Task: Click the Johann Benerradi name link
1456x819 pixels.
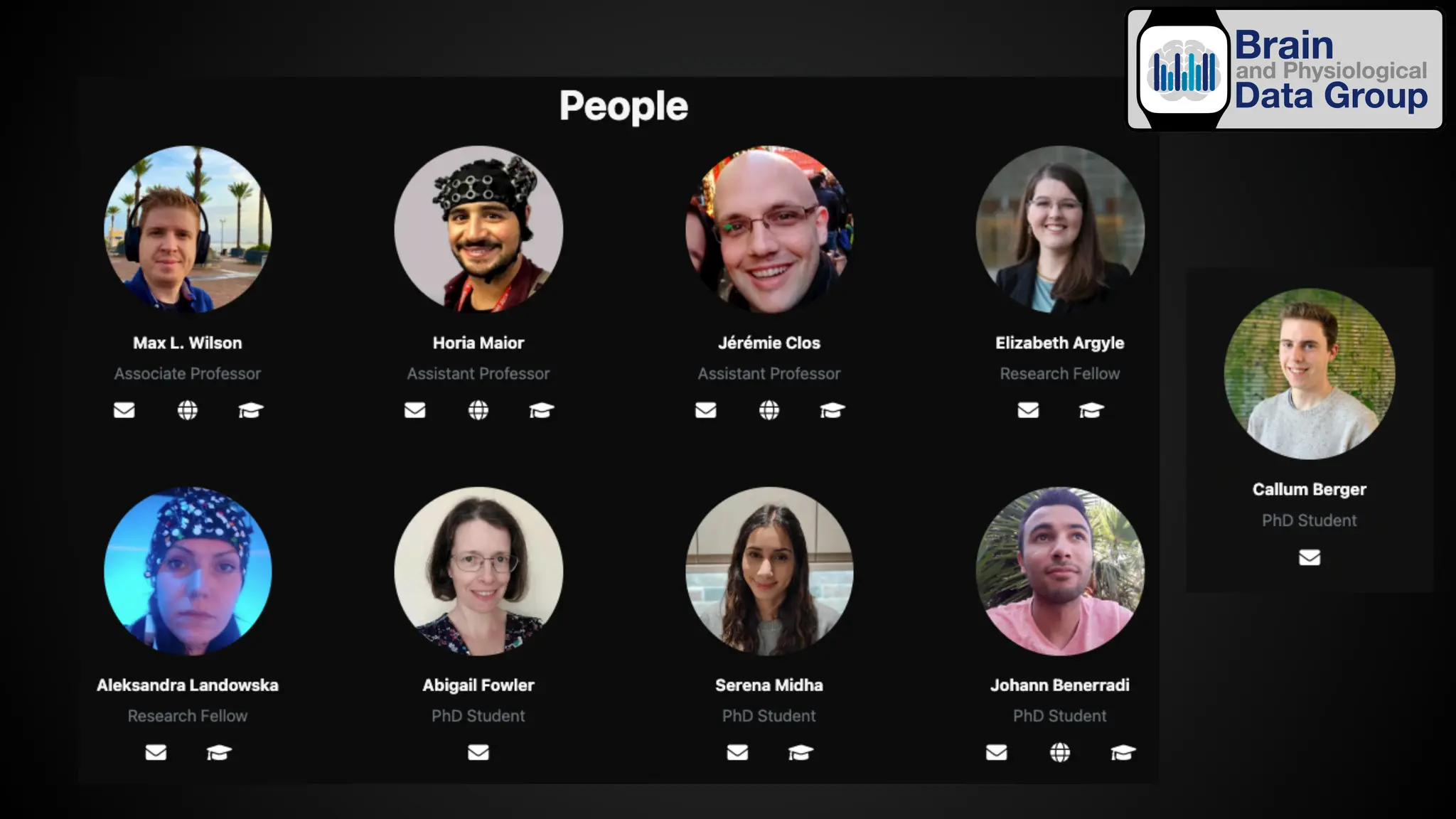Action: coord(1060,685)
